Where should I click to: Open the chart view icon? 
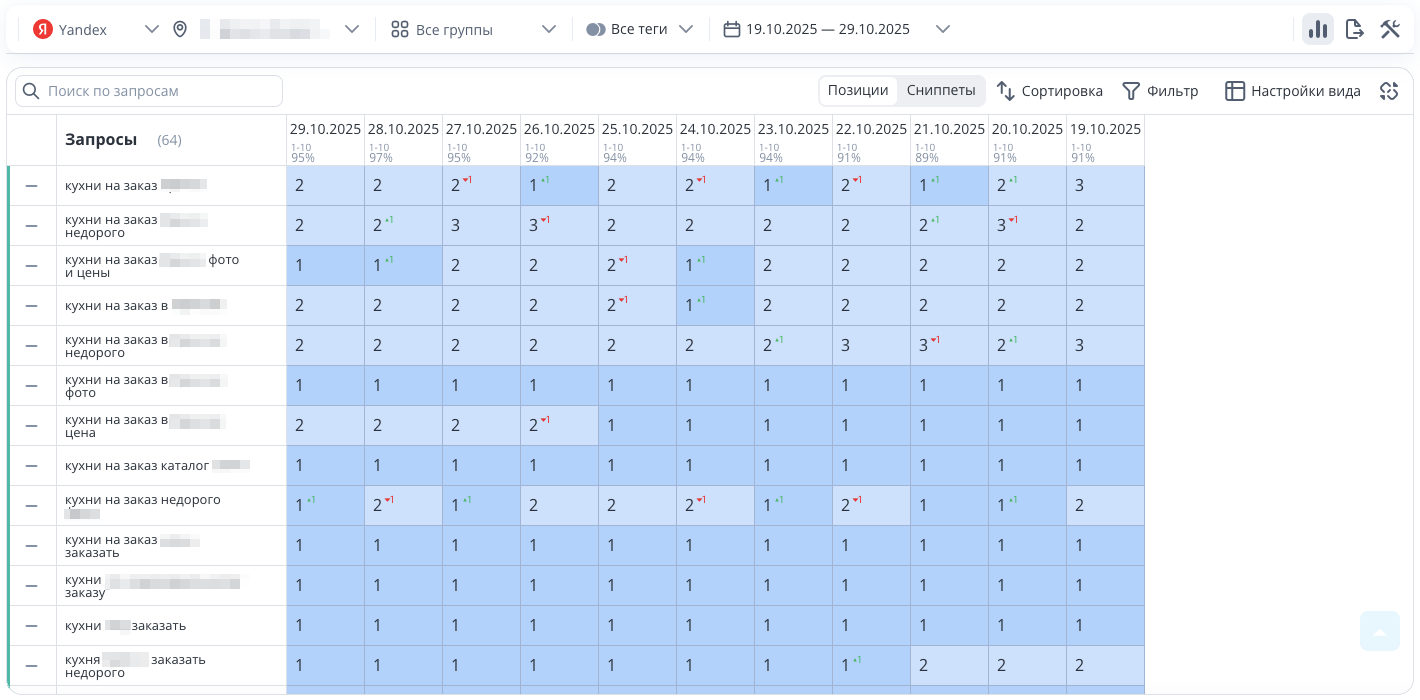(x=1317, y=29)
